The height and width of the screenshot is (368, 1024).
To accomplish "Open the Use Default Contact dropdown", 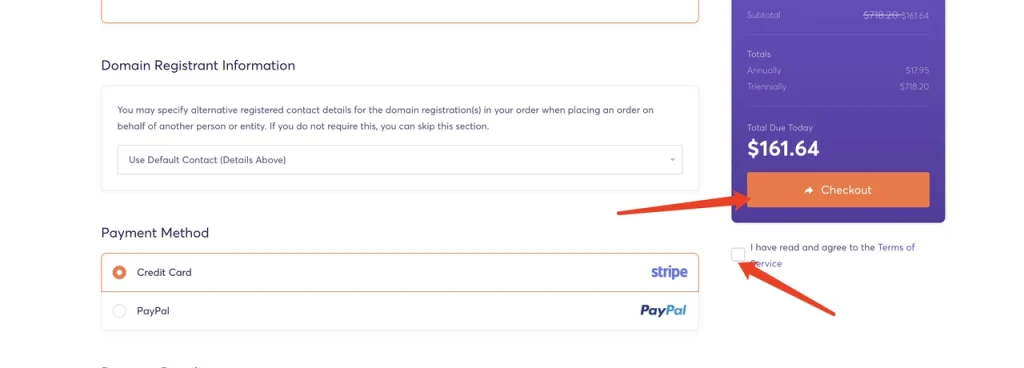I will [400, 160].
